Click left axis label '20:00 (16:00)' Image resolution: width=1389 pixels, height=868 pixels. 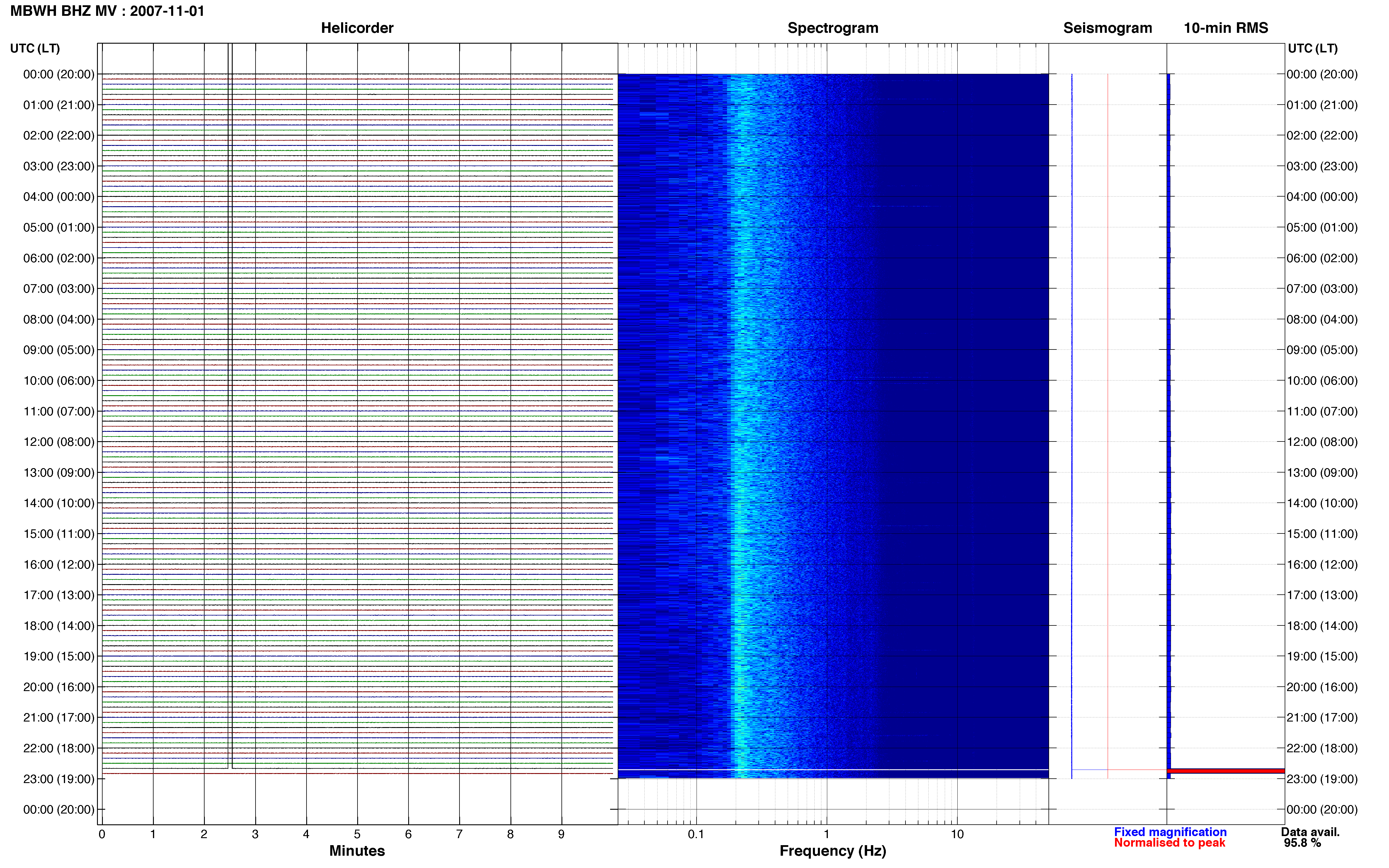pyautogui.click(x=59, y=687)
